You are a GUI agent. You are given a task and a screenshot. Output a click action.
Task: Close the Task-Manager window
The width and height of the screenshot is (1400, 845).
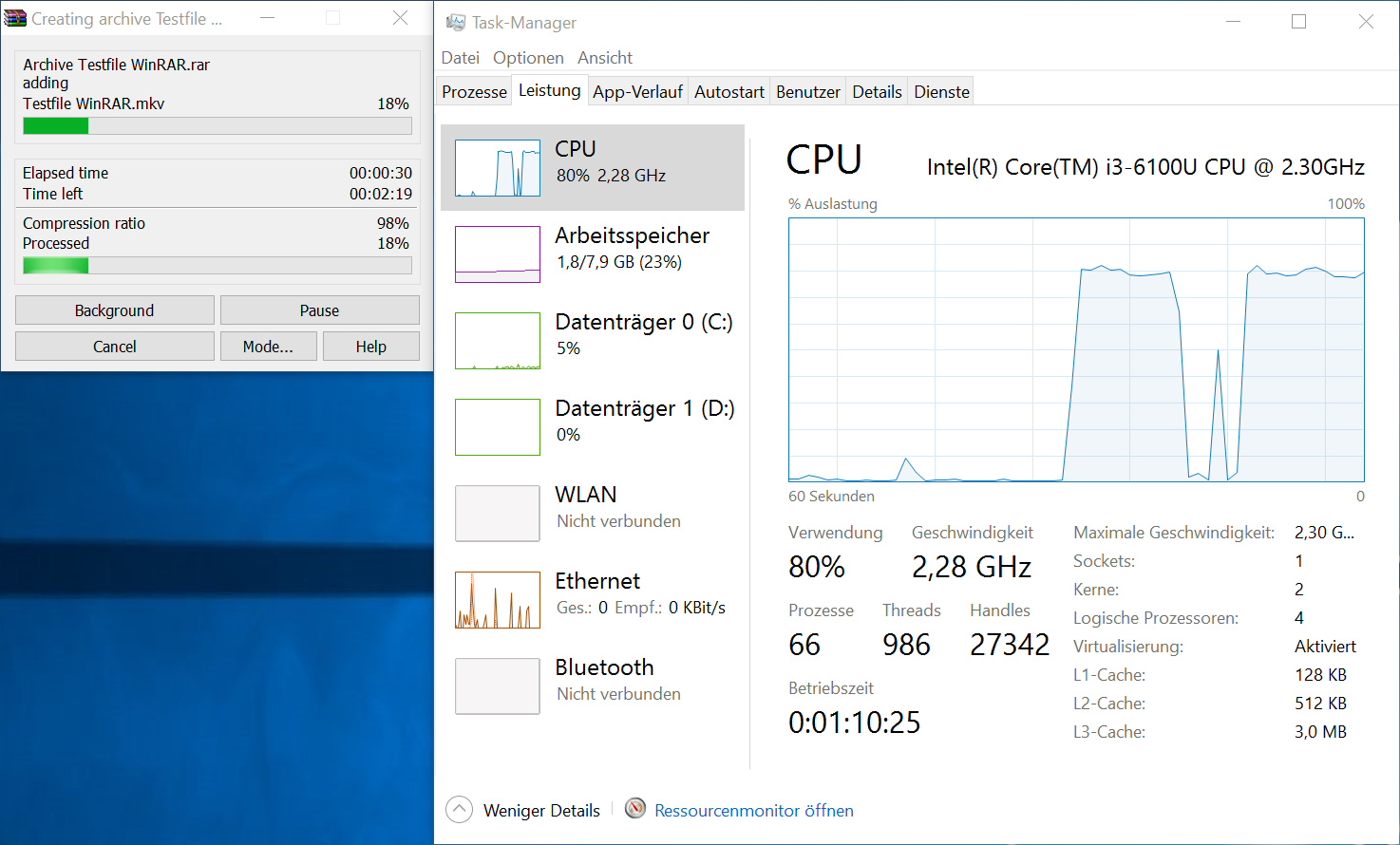click(x=1366, y=22)
